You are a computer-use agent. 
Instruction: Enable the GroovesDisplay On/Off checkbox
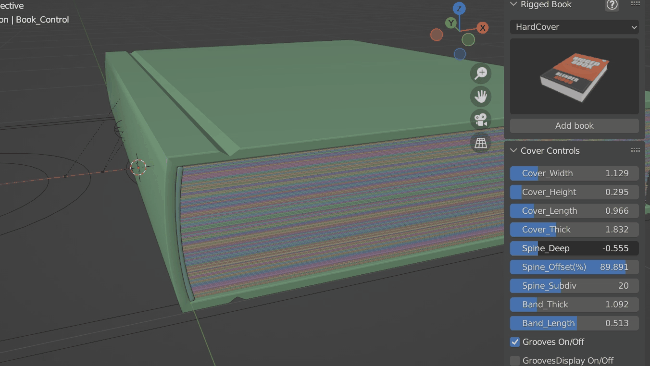pyautogui.click(x=515, y=361)
